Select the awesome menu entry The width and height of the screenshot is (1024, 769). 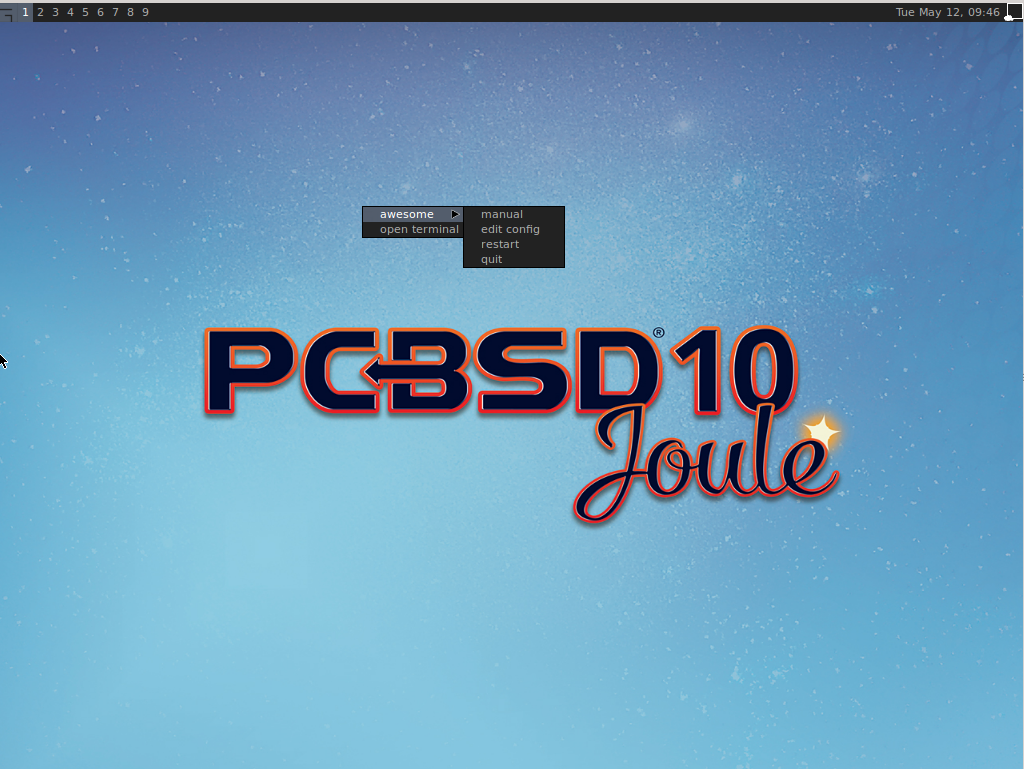coord(413,214)
